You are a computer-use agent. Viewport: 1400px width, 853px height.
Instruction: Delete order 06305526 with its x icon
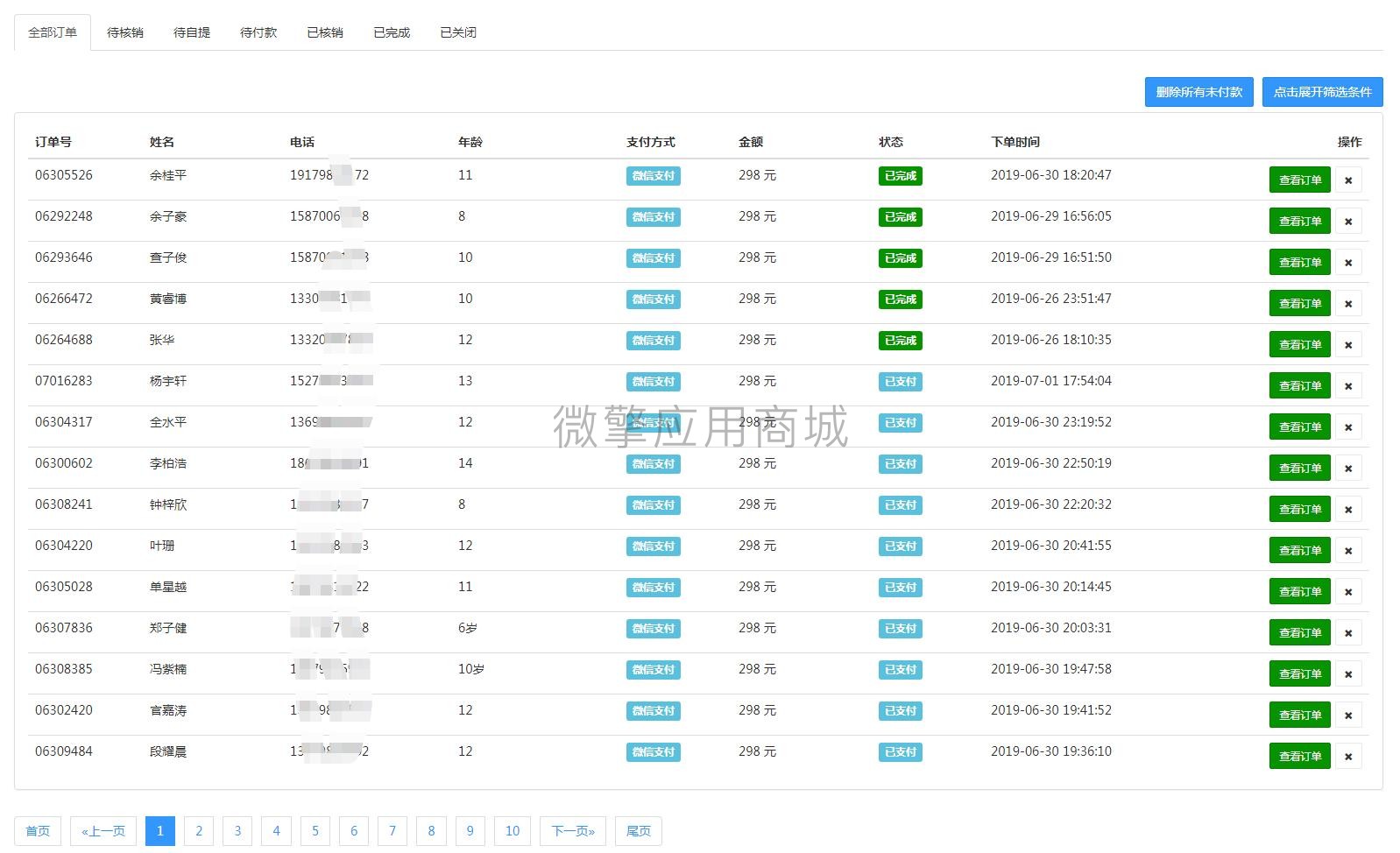[1348, 180]
